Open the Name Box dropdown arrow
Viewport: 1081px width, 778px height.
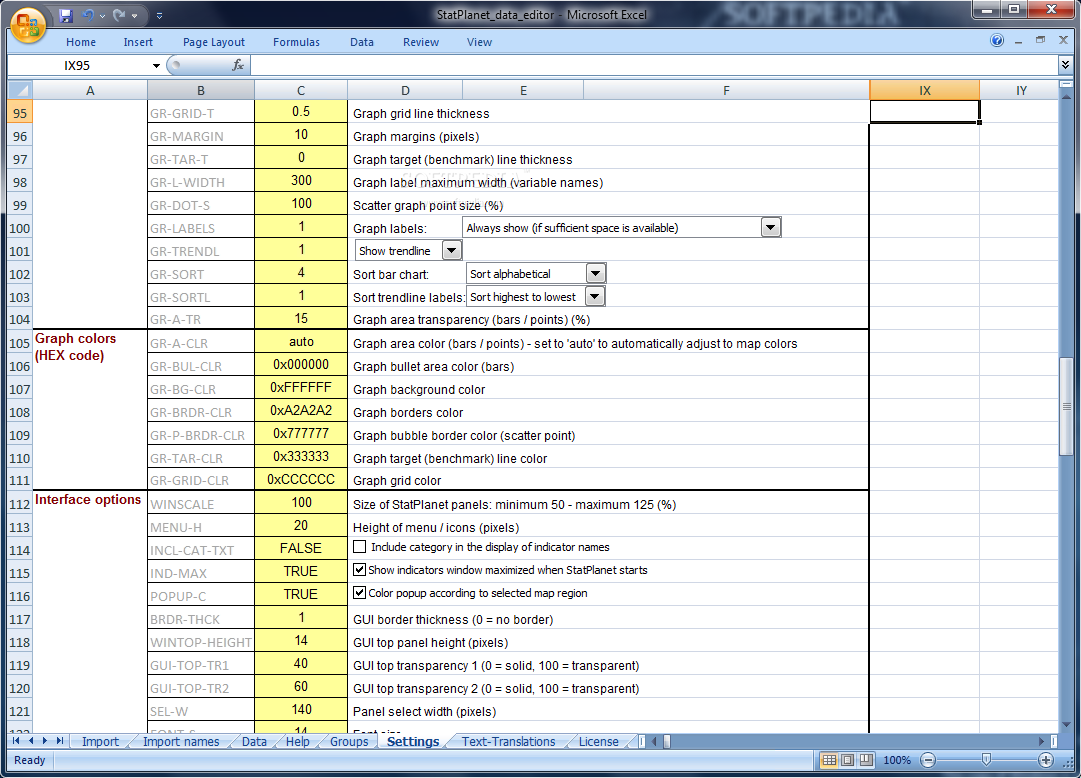(156, 66)
